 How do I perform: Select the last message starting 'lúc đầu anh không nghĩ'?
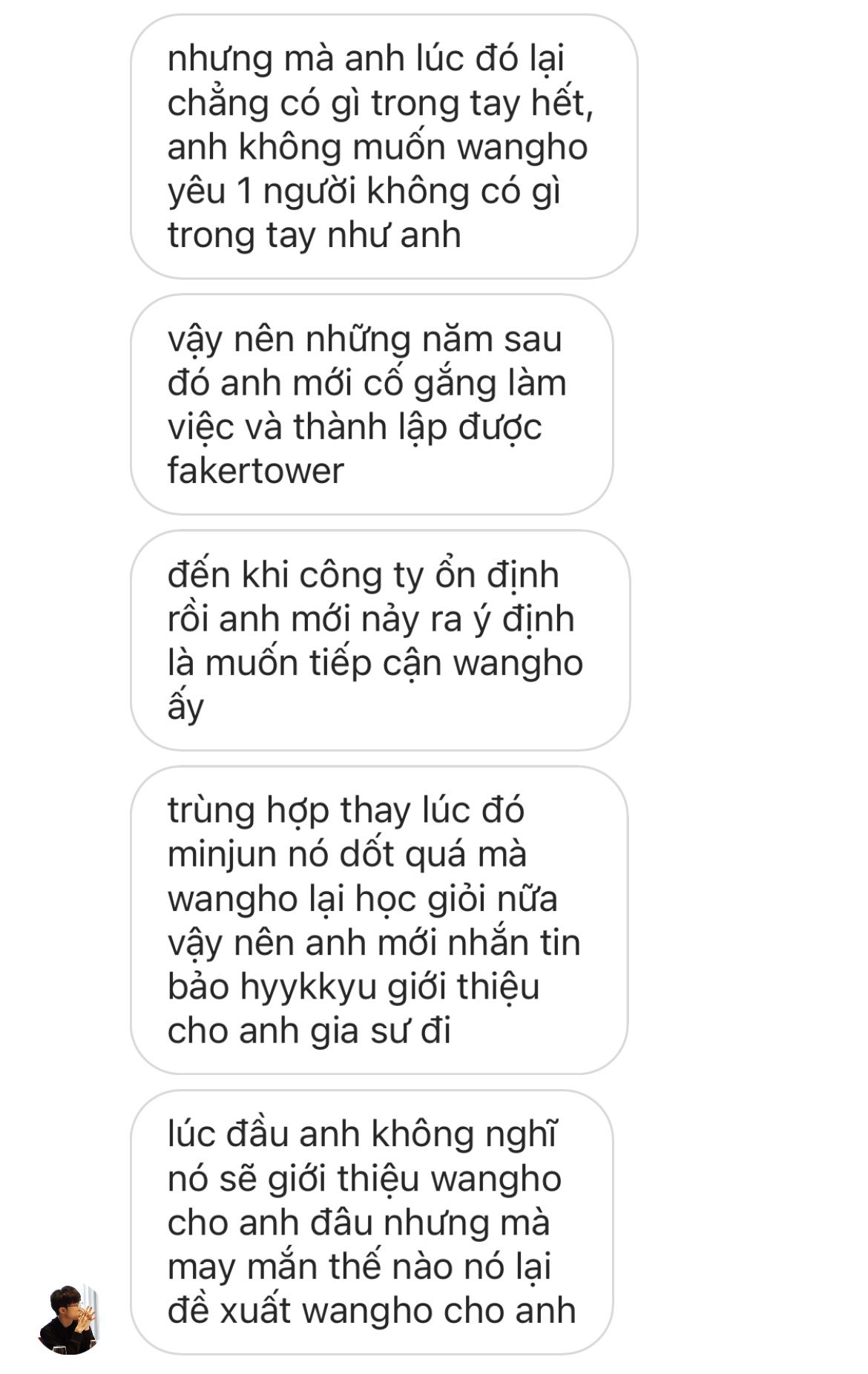pos(372,1222)
